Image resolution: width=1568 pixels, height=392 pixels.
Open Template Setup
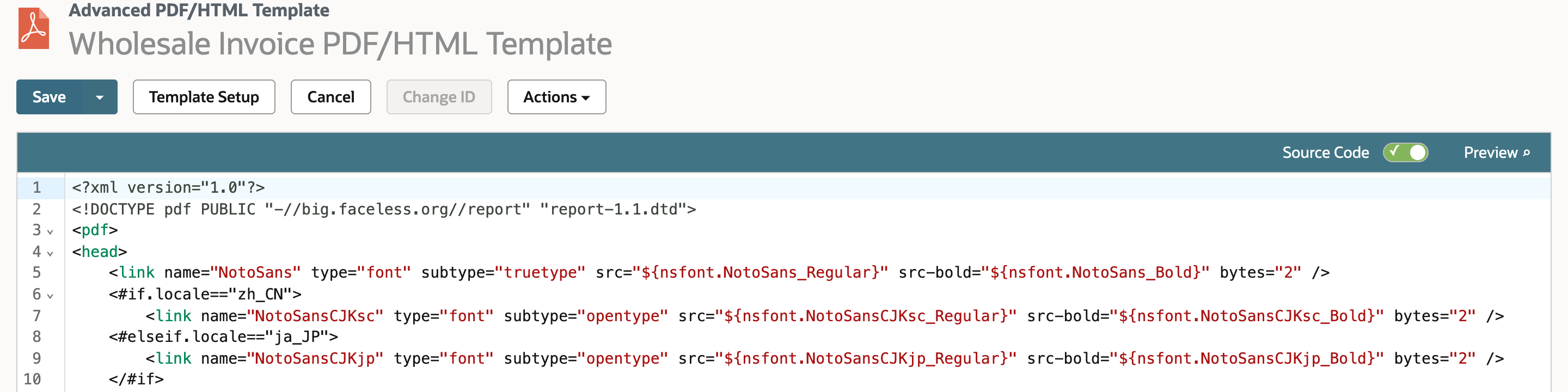pos(204,97)
